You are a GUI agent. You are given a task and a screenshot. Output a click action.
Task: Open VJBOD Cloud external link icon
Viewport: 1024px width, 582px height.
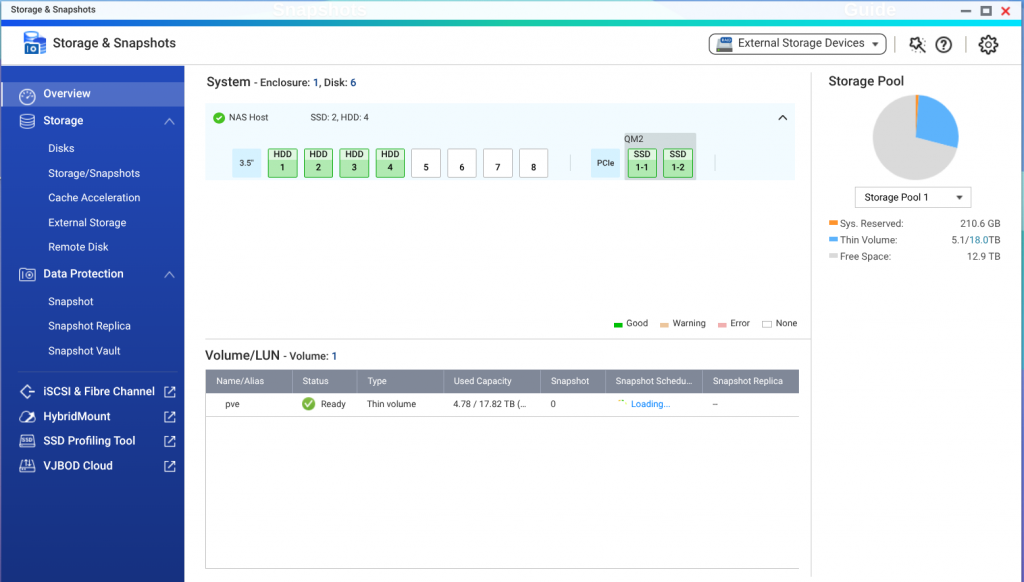coord(170,466)
